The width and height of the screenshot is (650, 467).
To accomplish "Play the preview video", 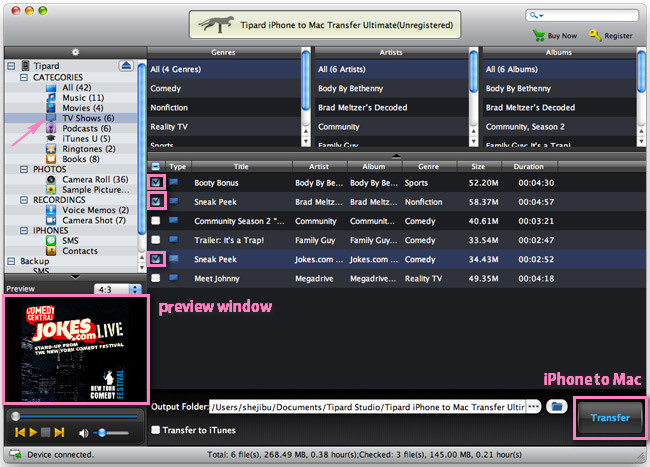I will coord(33,433).
